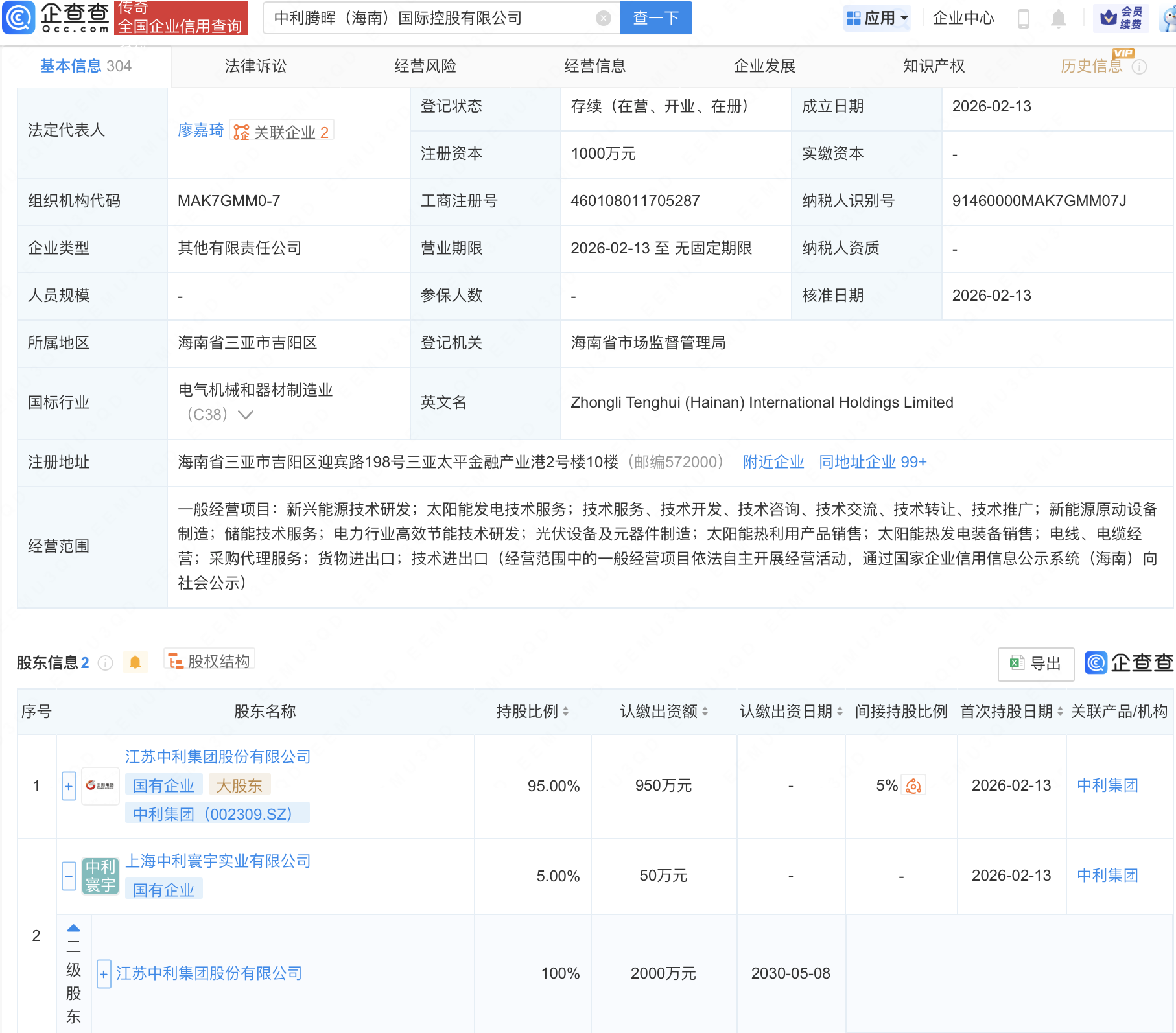Open the 应用 dropdown menu
This screenshot has width=1176, height=1033.
pyautogui.click(x=877, y=18)
